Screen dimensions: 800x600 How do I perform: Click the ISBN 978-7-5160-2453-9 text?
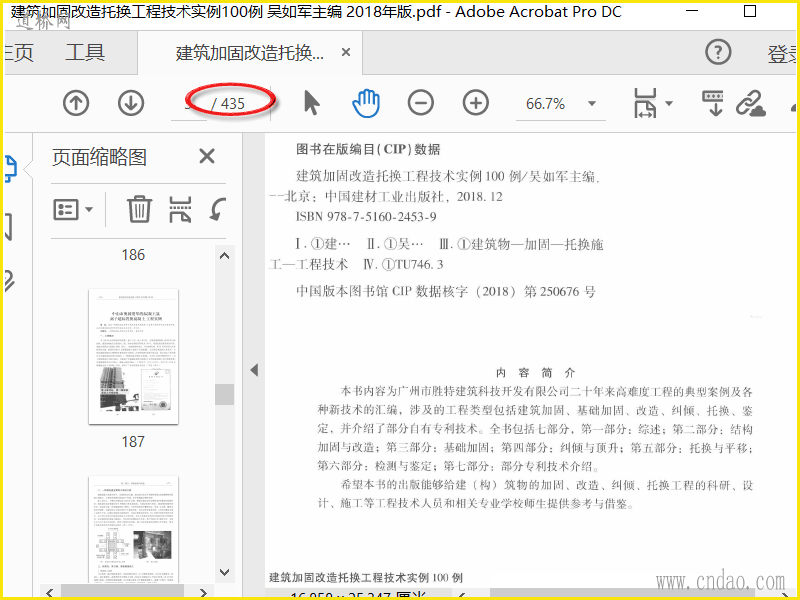(x=366, y=217)
